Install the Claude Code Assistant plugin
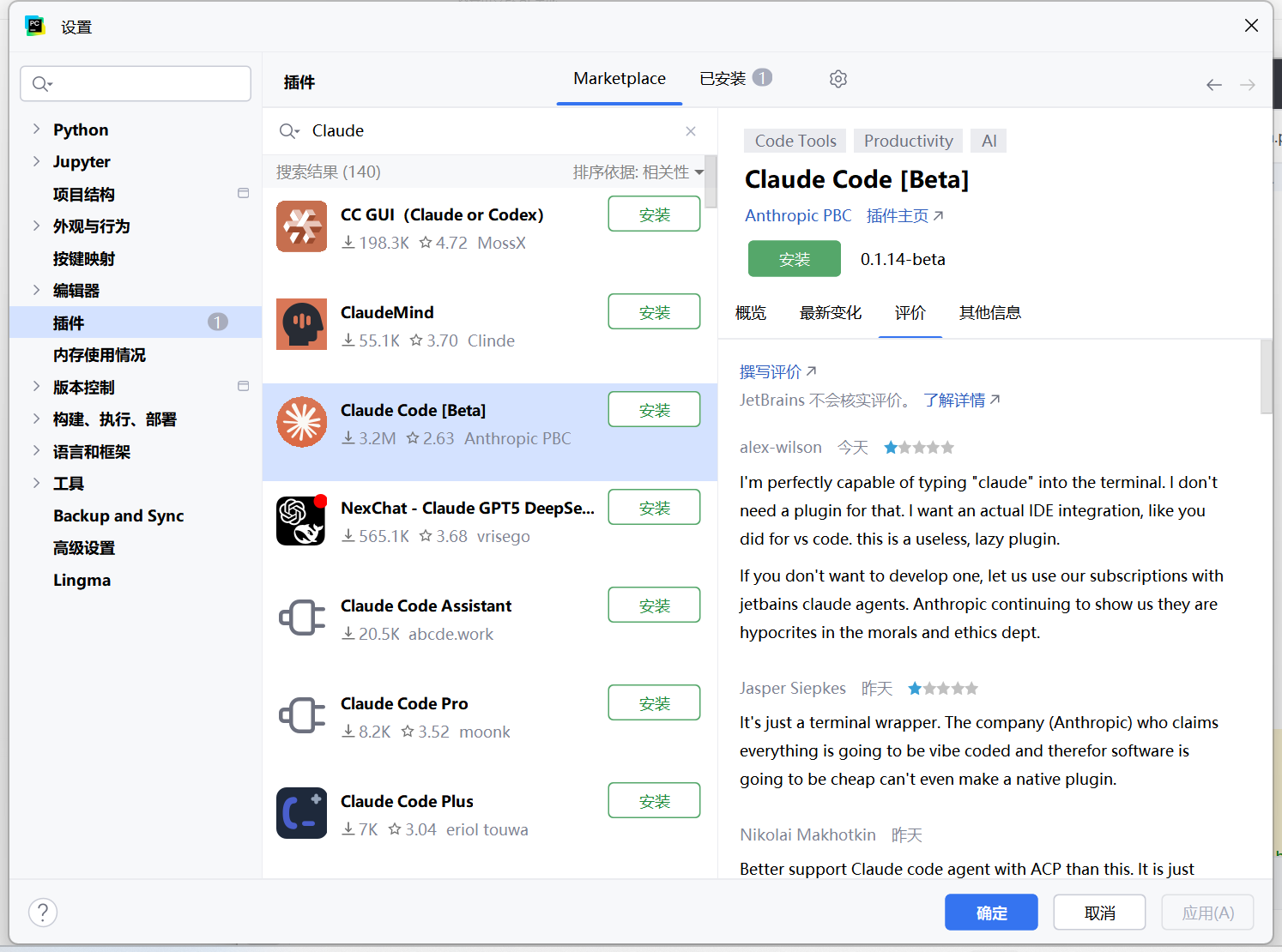 coord(654,606)
